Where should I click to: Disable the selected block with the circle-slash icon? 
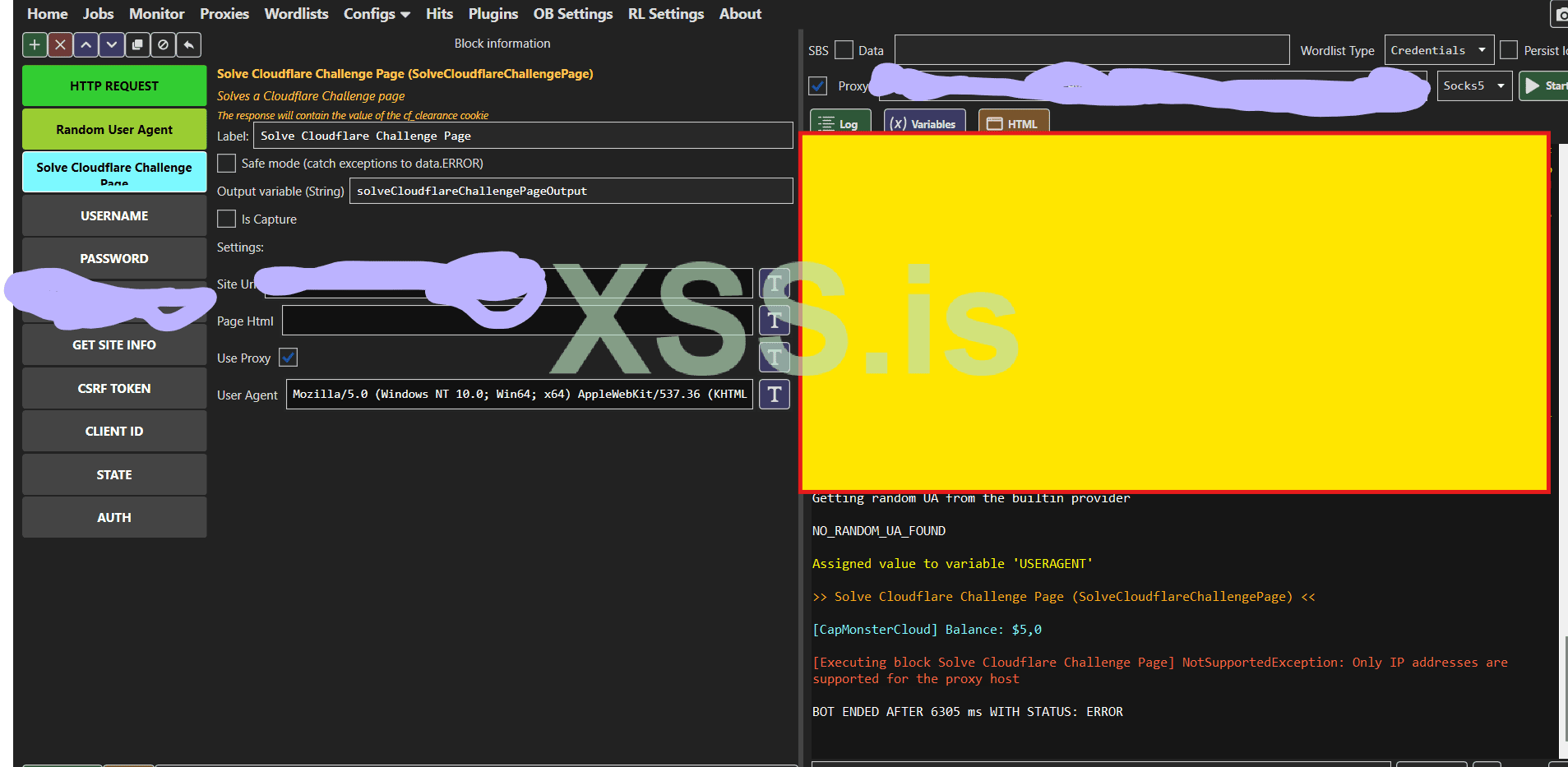click(x=163, y=44)
